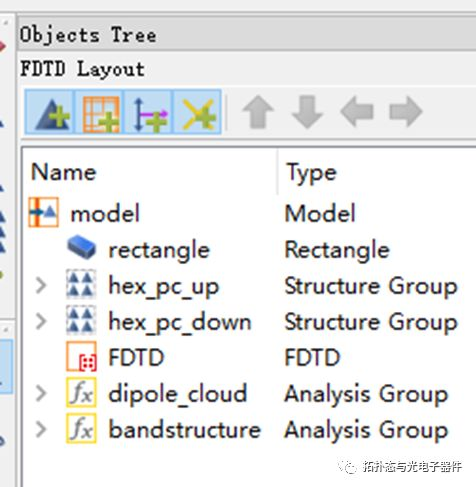
Task: Expand the dipole_cloud analysis group
Action: 41,393
